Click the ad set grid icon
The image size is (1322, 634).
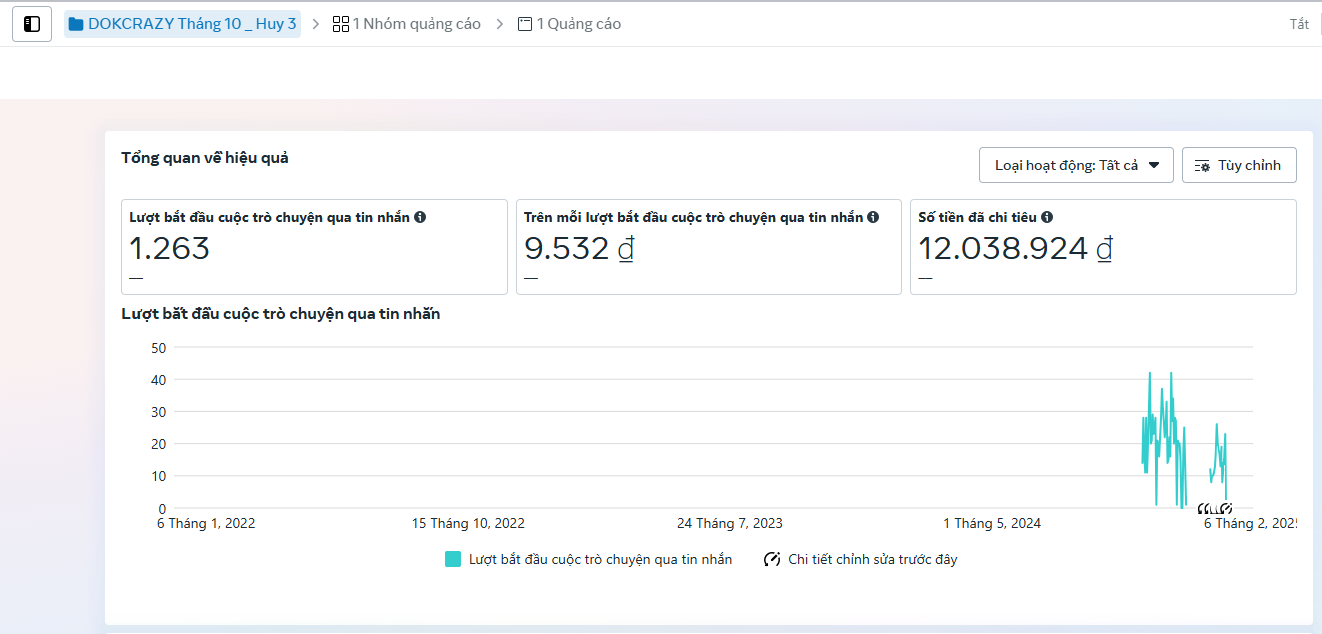pyautogui.click(x=341, y=24)
